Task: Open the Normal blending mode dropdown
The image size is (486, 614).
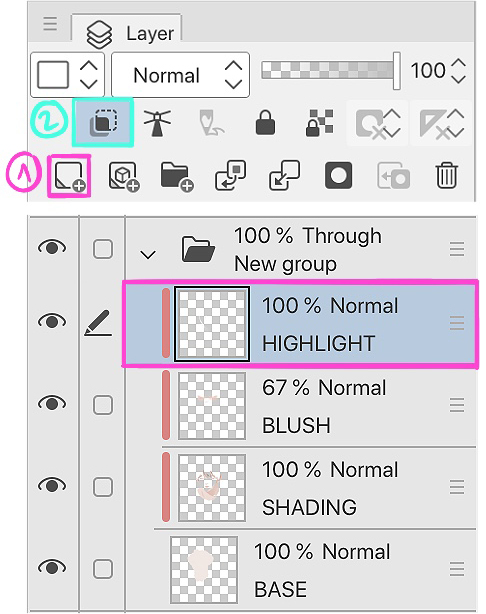Action: [181, 75]
